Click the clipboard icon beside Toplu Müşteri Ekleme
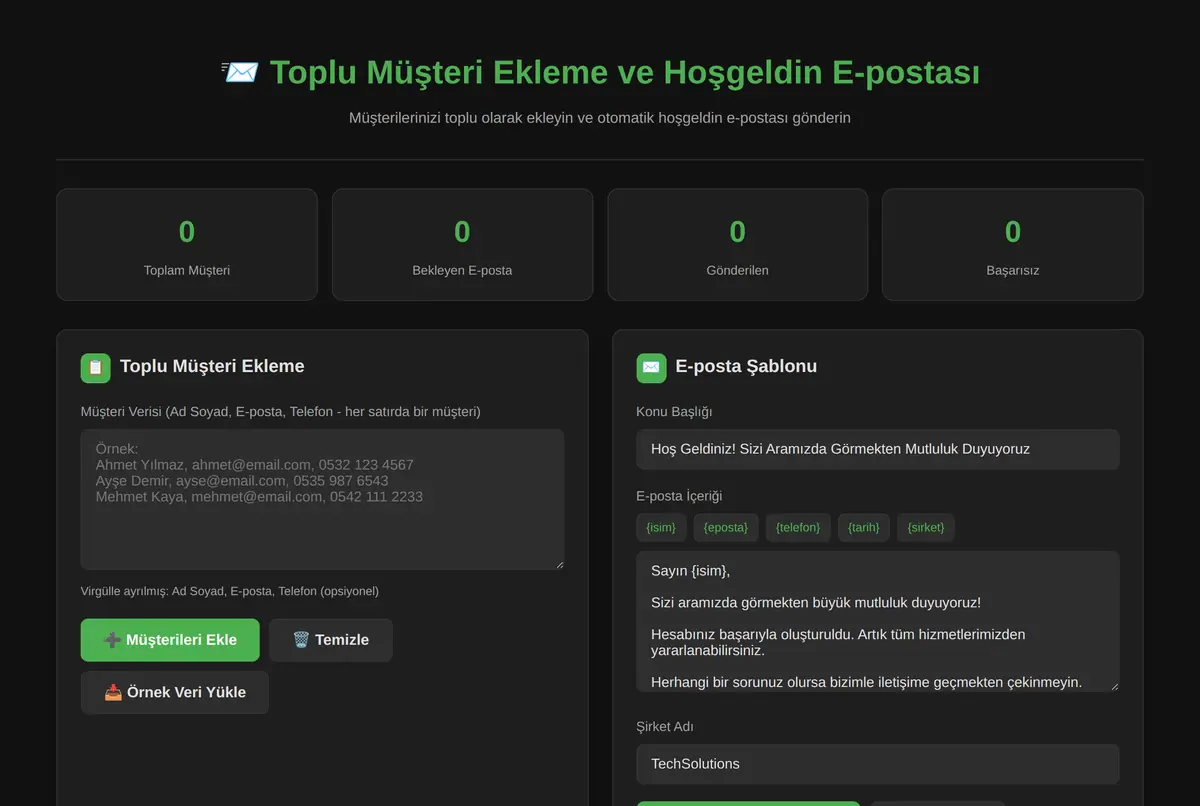Image resolution: width=1200 pixels, height=806 pixels. (x=96, y=367)
